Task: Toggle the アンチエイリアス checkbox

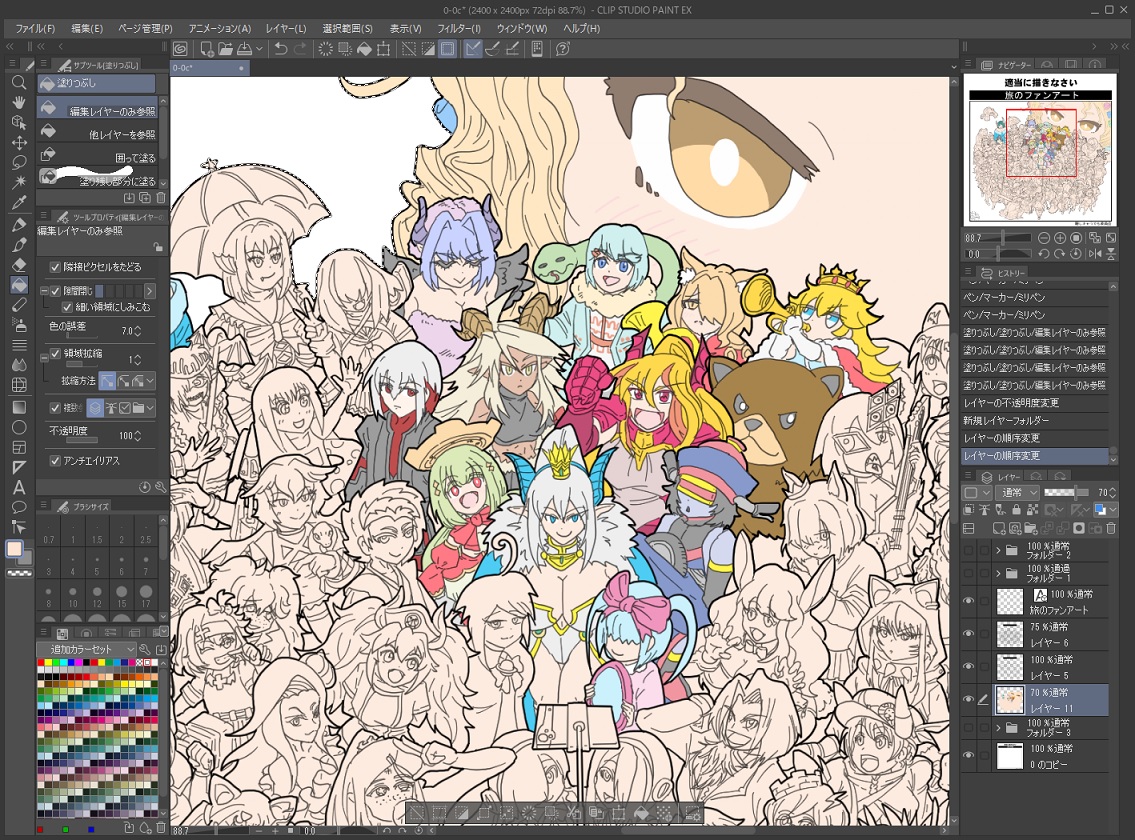Action: coord(55,461)
